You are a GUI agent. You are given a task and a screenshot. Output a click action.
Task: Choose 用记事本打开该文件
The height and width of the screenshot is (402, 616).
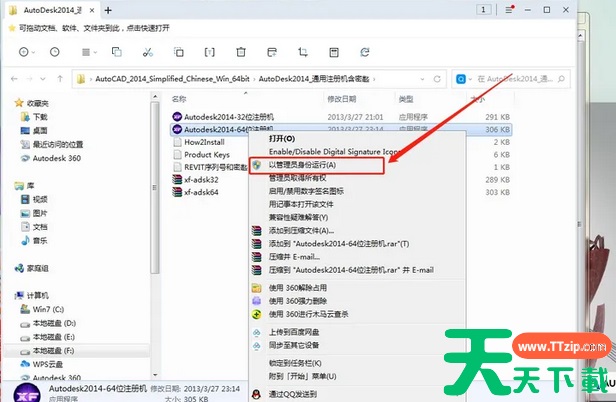(301, 204)
